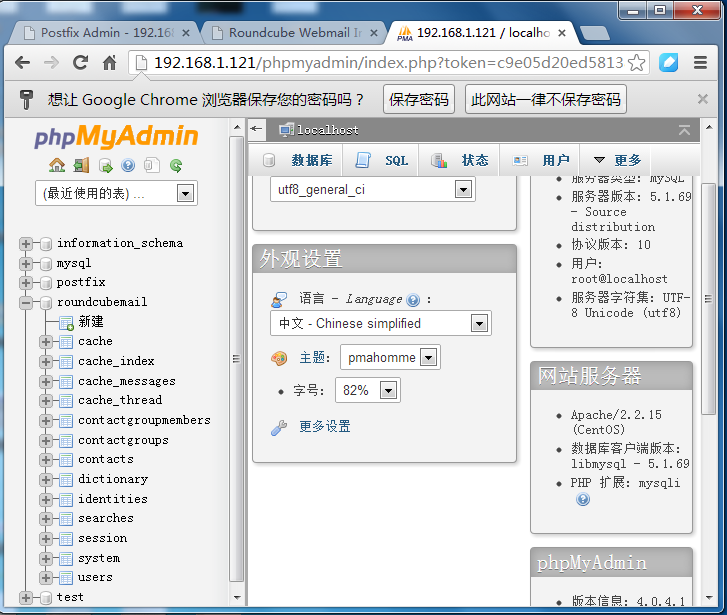The width and height of the screenshot is (727, 615).
Task: Open the query window icon
Action: [105, 165]
